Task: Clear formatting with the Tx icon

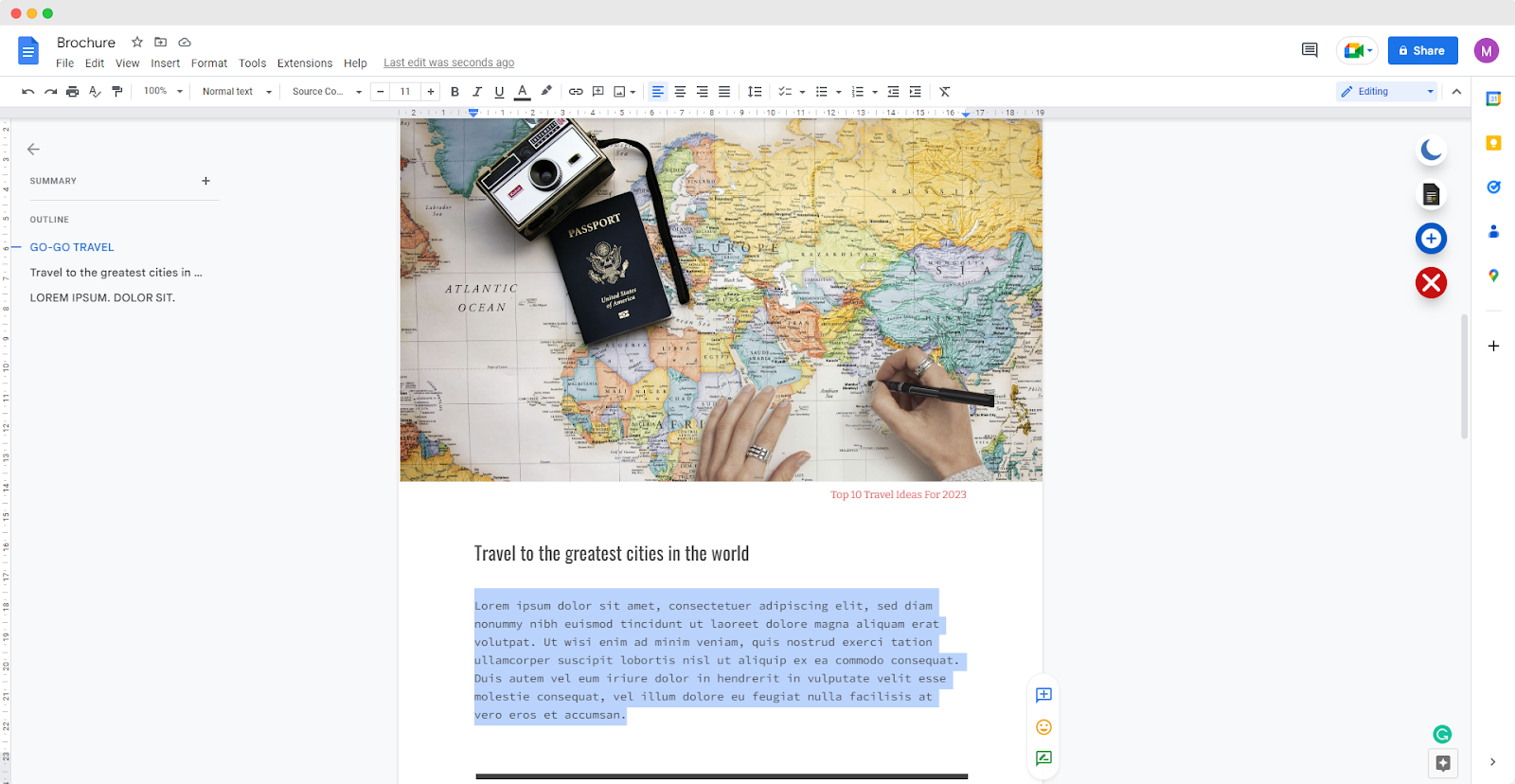Action: click(x=944, y=92)
